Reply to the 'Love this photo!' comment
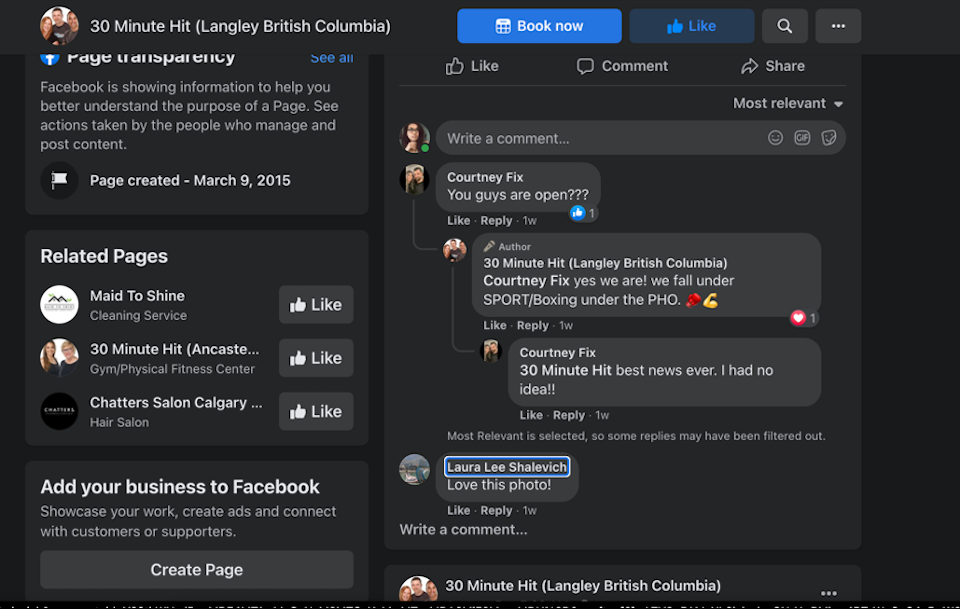The width and height of the screenshot is (960, 609). tap(496, 510)
